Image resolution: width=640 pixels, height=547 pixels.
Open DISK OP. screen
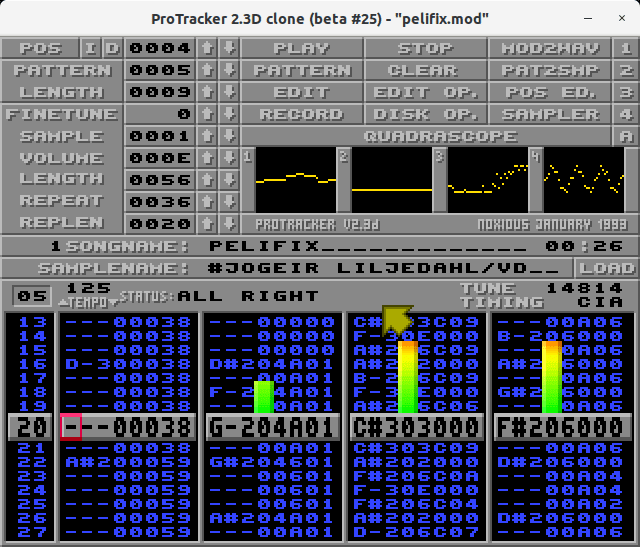[x=425, y=114]
